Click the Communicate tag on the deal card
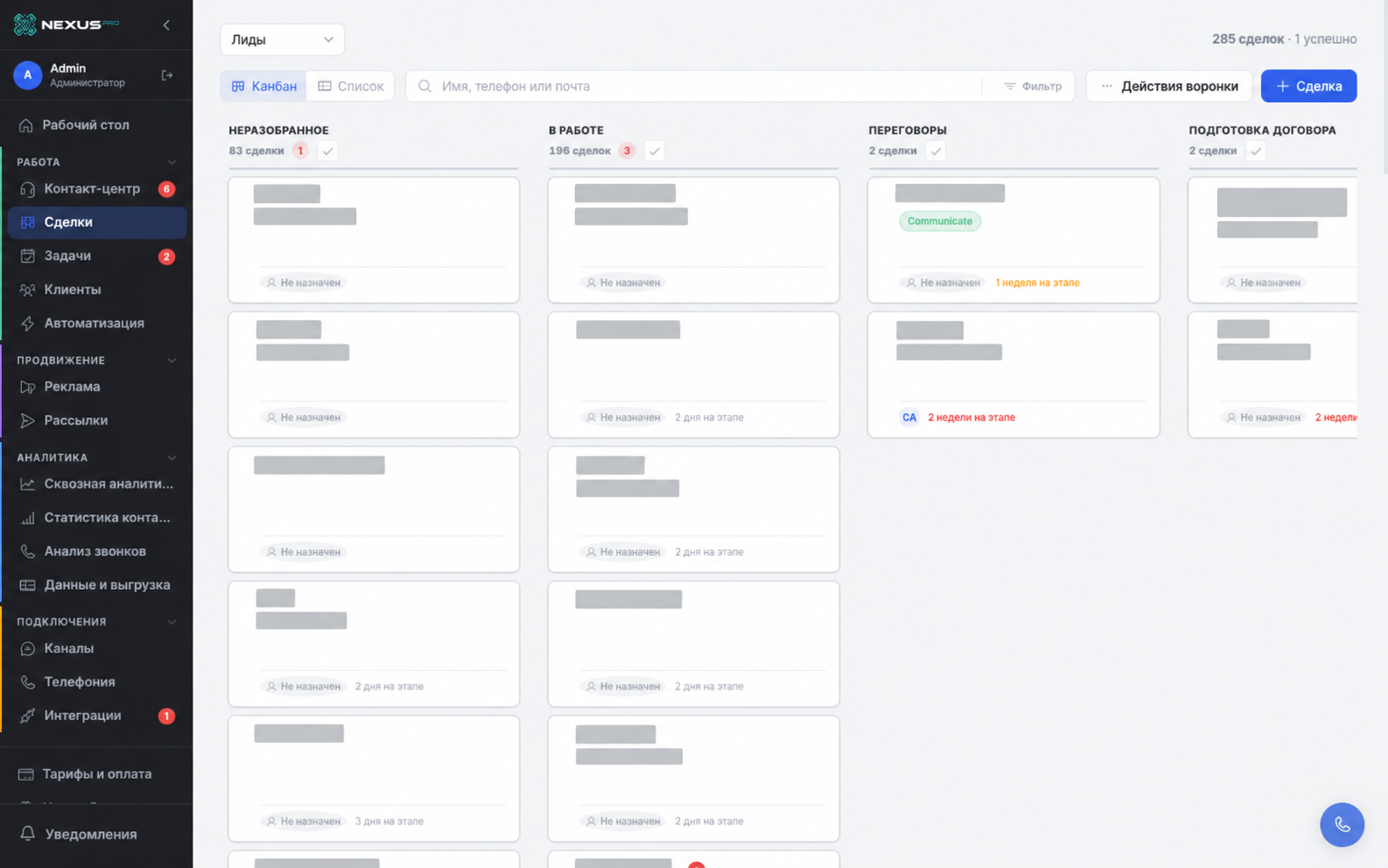This screenshot has width=1388, height=868. 940,221
